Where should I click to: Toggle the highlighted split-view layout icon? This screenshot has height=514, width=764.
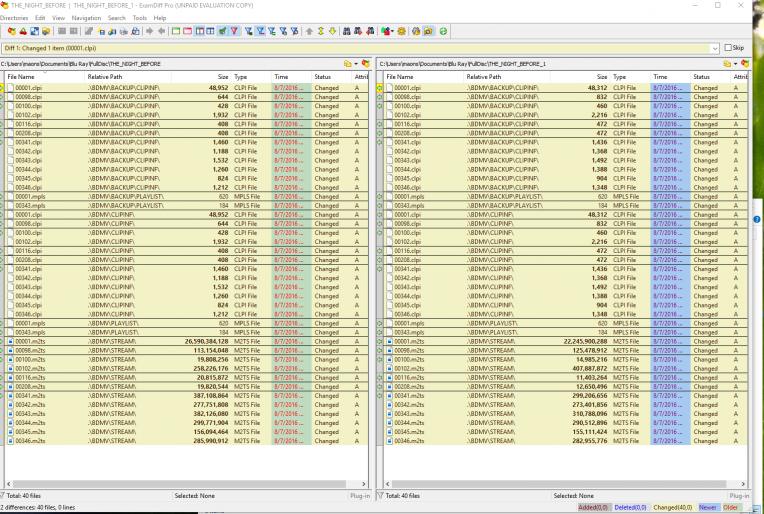pyautogui.click(x=200, y=31)
